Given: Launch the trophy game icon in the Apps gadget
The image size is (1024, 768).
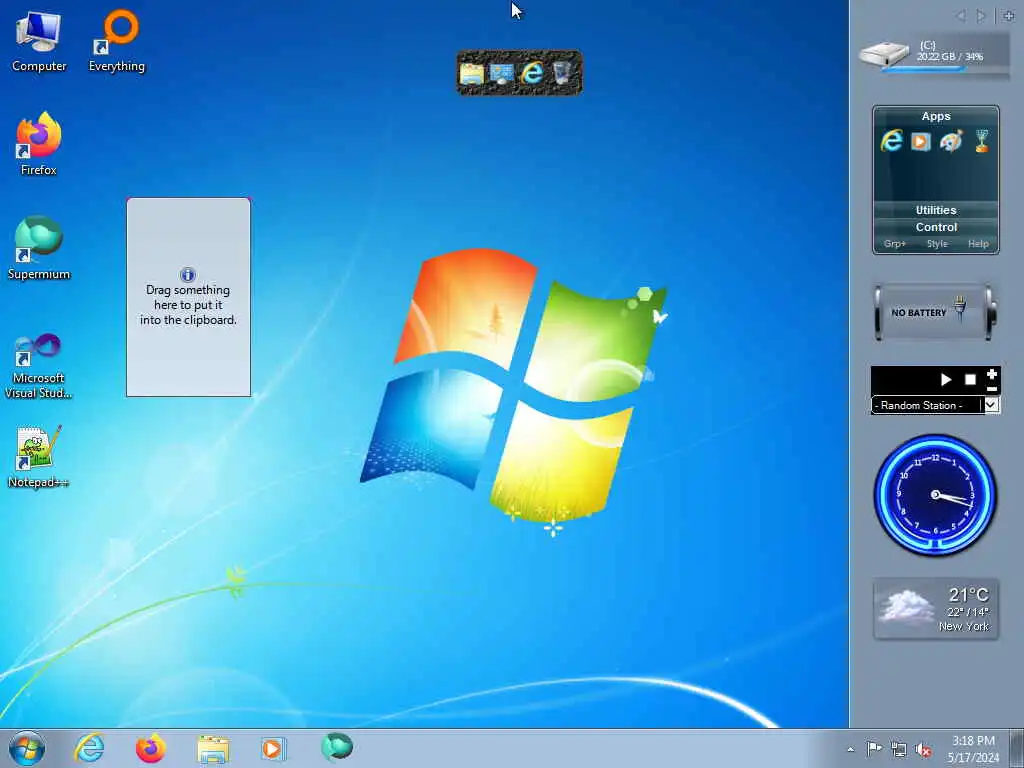Looking at the screenshot, I should pyautogui.click(x=982, y=141).
